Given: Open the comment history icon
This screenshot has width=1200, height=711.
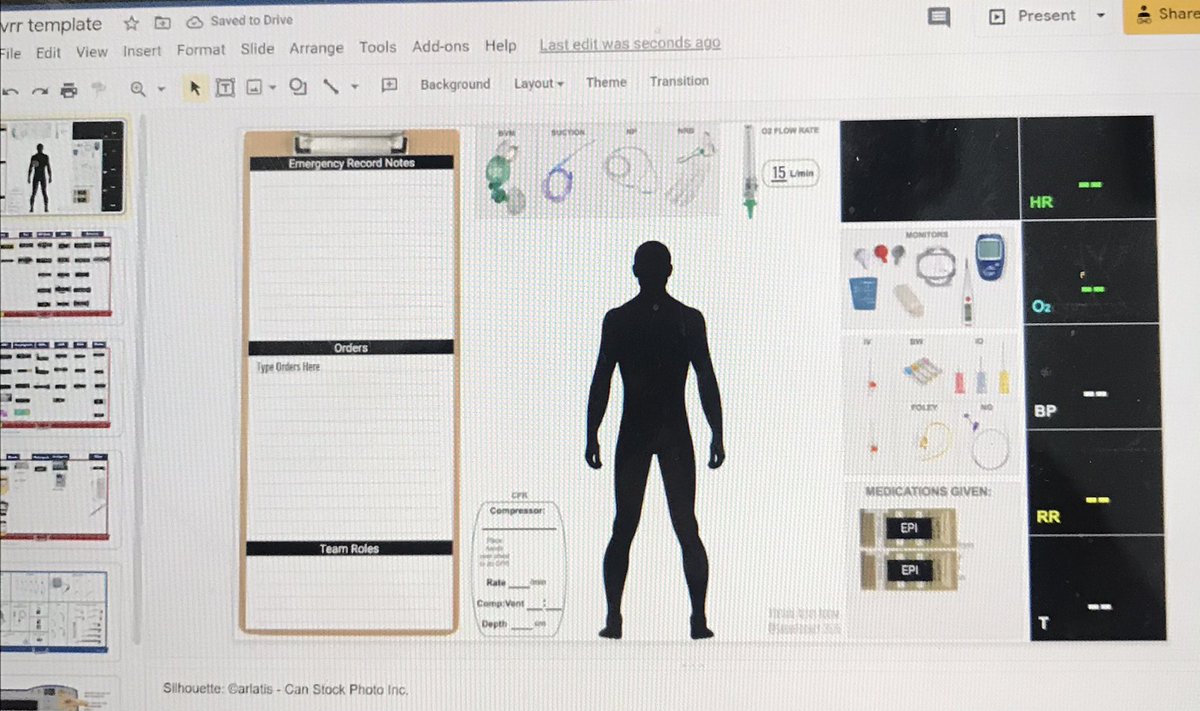Looking at the screenshot, I should (938, 17).
